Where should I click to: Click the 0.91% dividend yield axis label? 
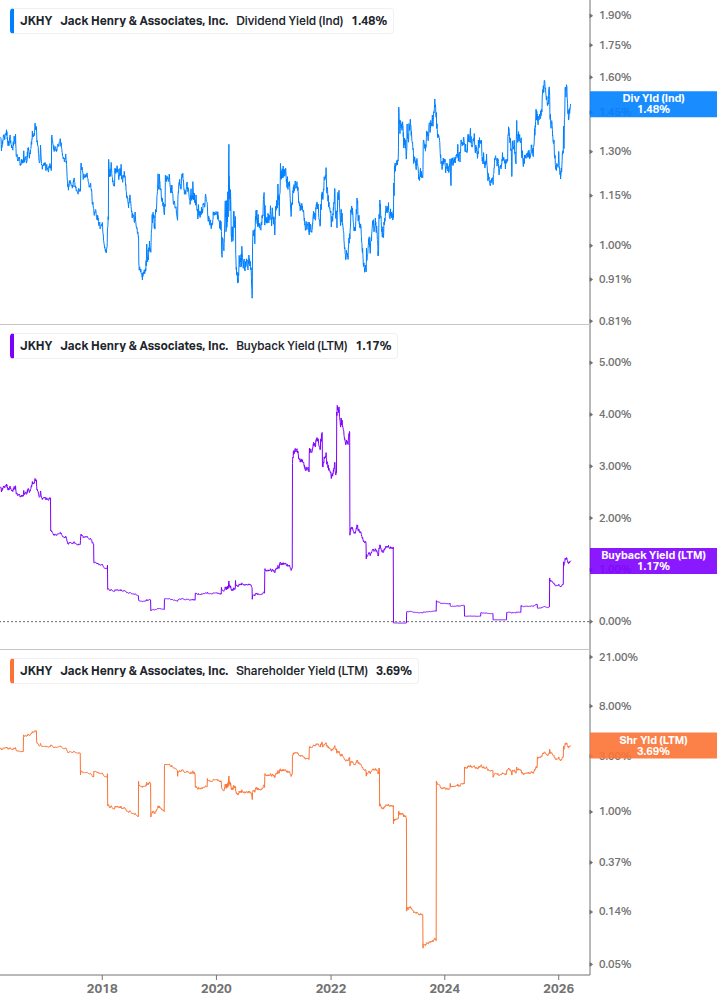click(615, 279)
